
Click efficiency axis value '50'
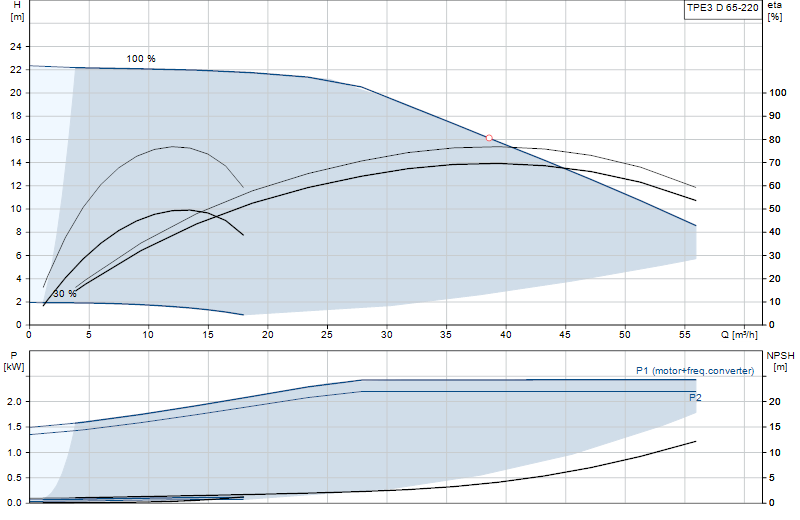click(775, 209)
